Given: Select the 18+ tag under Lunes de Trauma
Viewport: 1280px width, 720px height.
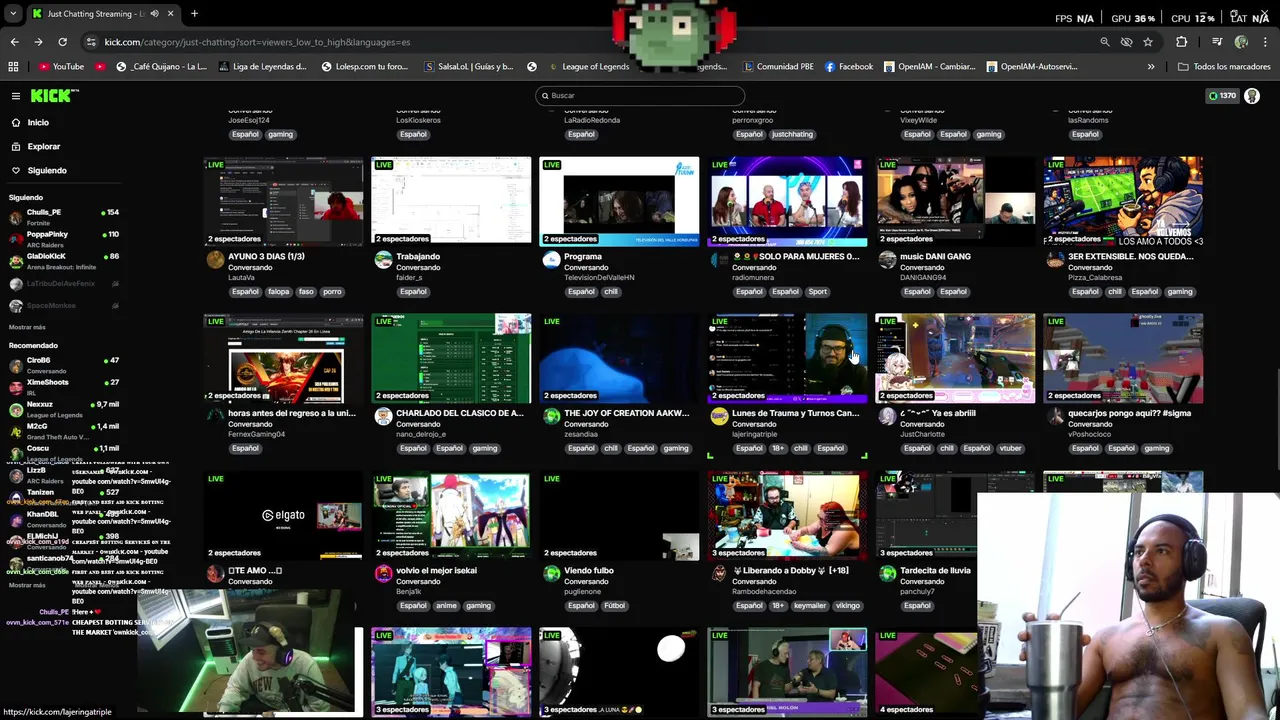Looking at the screenshot, I should pos(778,449).
